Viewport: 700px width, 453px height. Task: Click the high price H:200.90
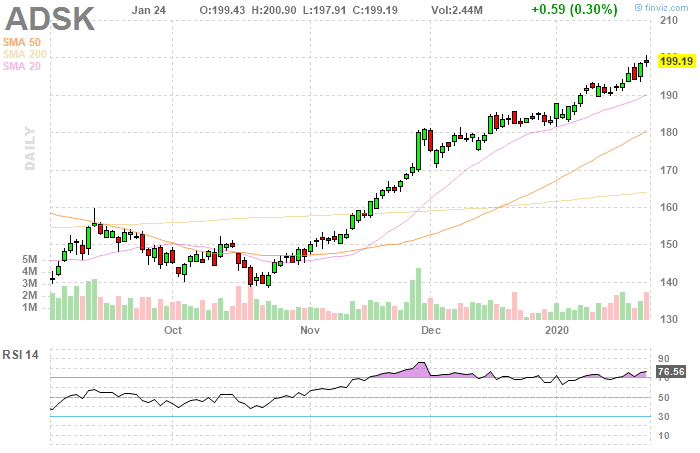[274, 10]
